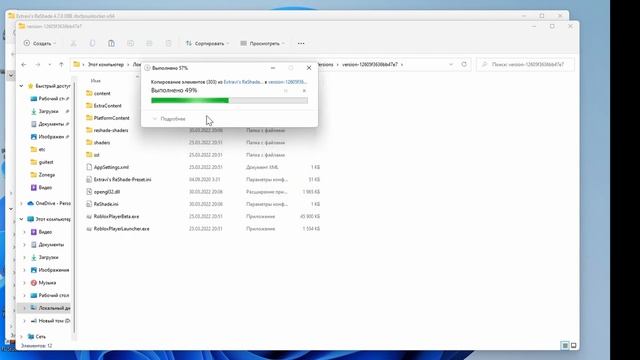
Task: Click the Share icon in toolbar
Action: (x=149, y=43)
